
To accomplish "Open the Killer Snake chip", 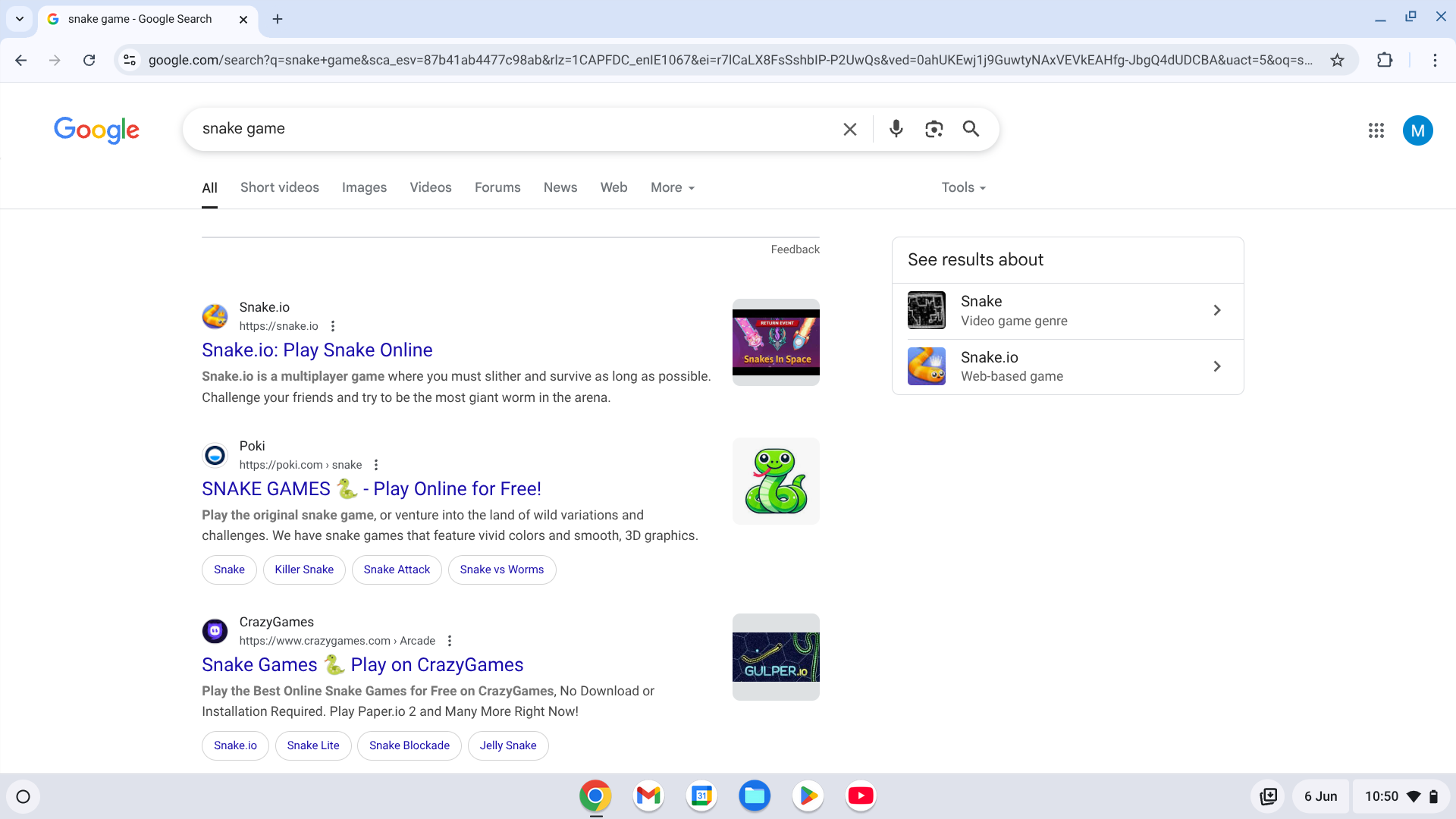I will click(x=304, y=570).
